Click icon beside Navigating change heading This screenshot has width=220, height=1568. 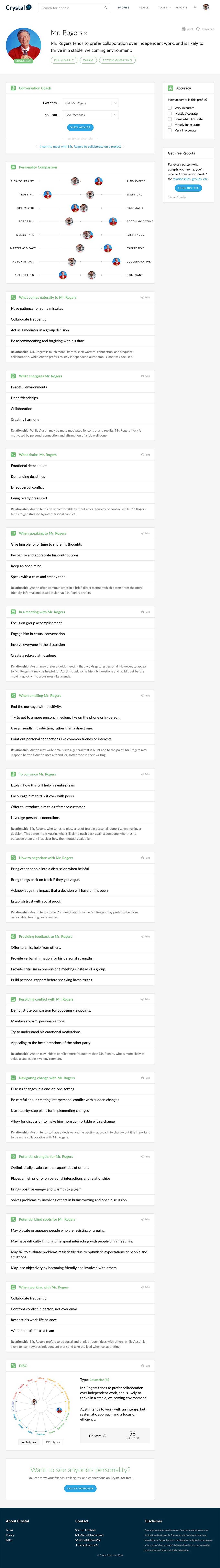coord(13,1078)
